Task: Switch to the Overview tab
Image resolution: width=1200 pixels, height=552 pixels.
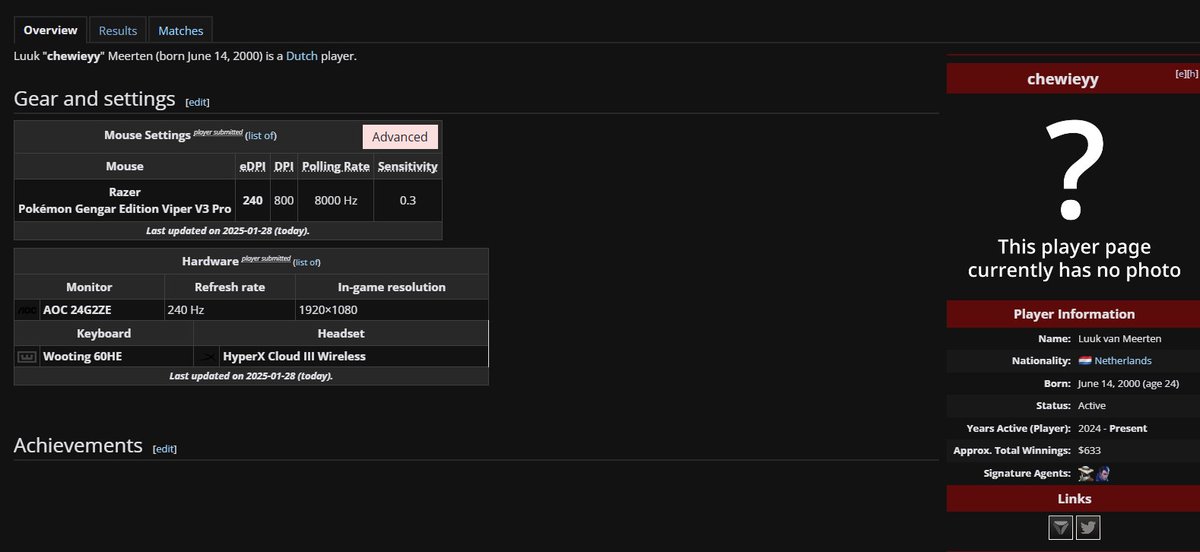Action: coord(50,30)
